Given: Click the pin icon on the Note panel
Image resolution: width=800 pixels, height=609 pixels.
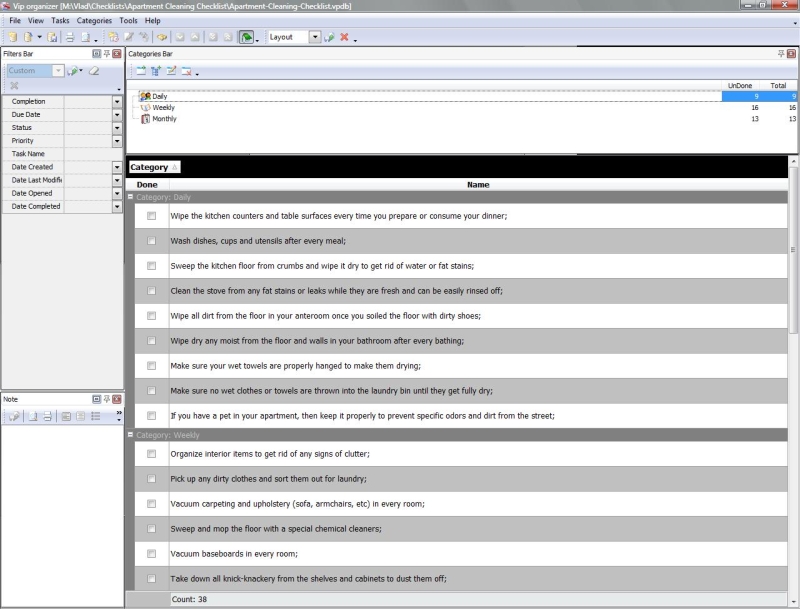Looking at the screenshot, I should (x=107, y=399).
